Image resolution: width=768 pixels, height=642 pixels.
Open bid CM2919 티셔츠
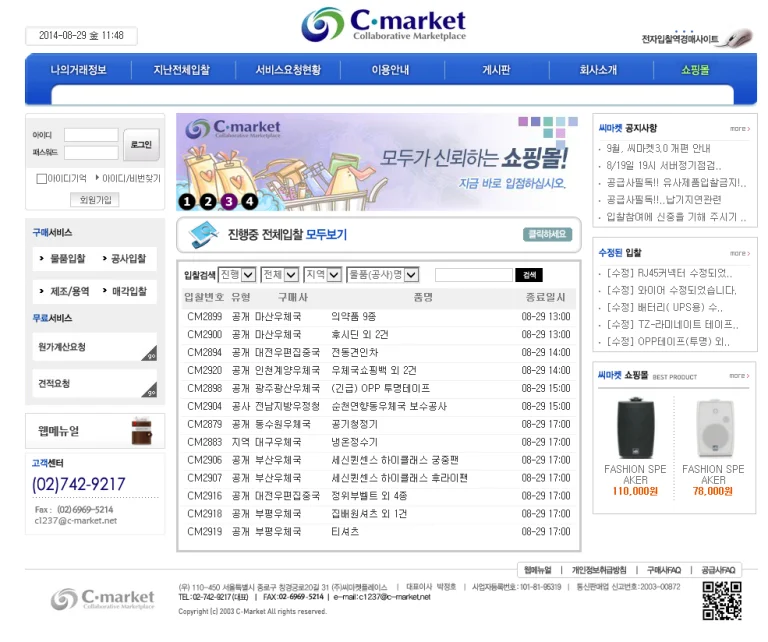(379, 532)
